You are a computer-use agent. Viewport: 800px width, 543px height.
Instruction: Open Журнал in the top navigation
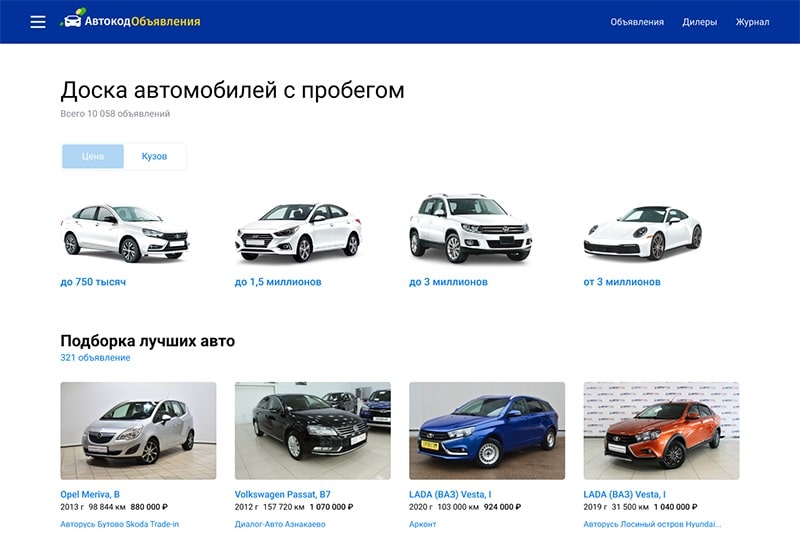coord(752,22)
